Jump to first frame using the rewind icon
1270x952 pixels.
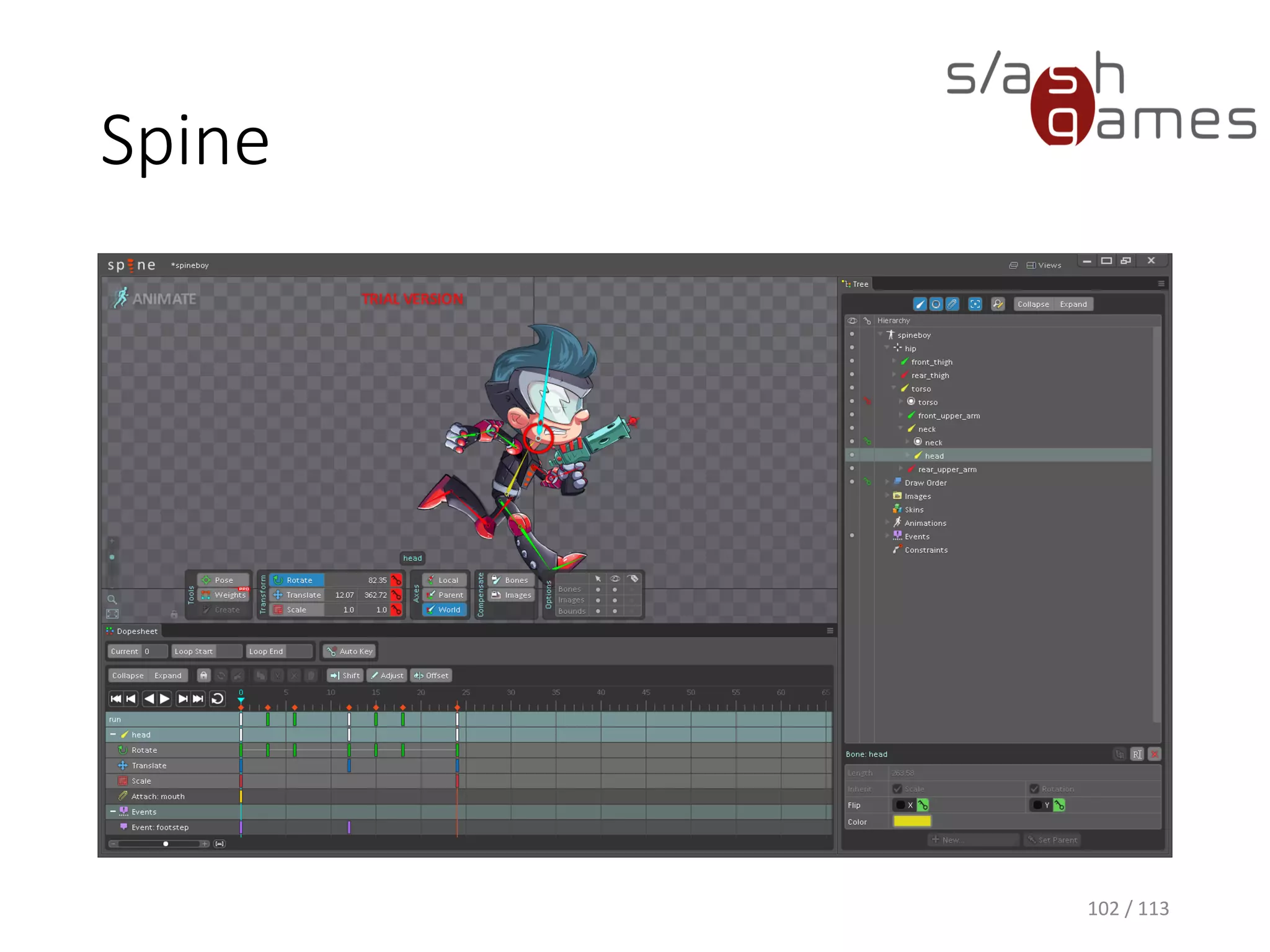(x=116, y=699)
